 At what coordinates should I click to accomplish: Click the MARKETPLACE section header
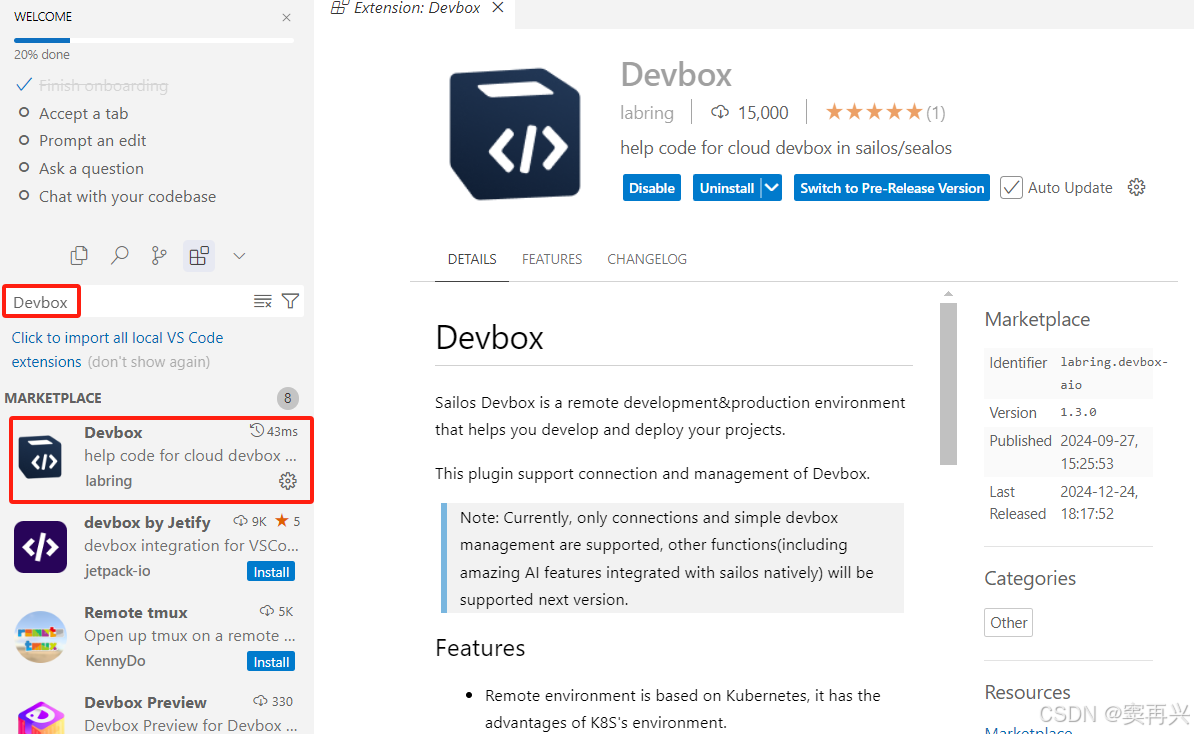[x=53, y=398]
